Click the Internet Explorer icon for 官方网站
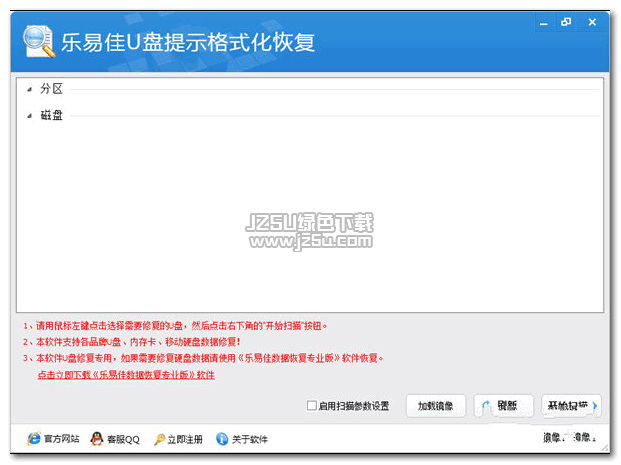The image size is (621, 465). [34, 438]
